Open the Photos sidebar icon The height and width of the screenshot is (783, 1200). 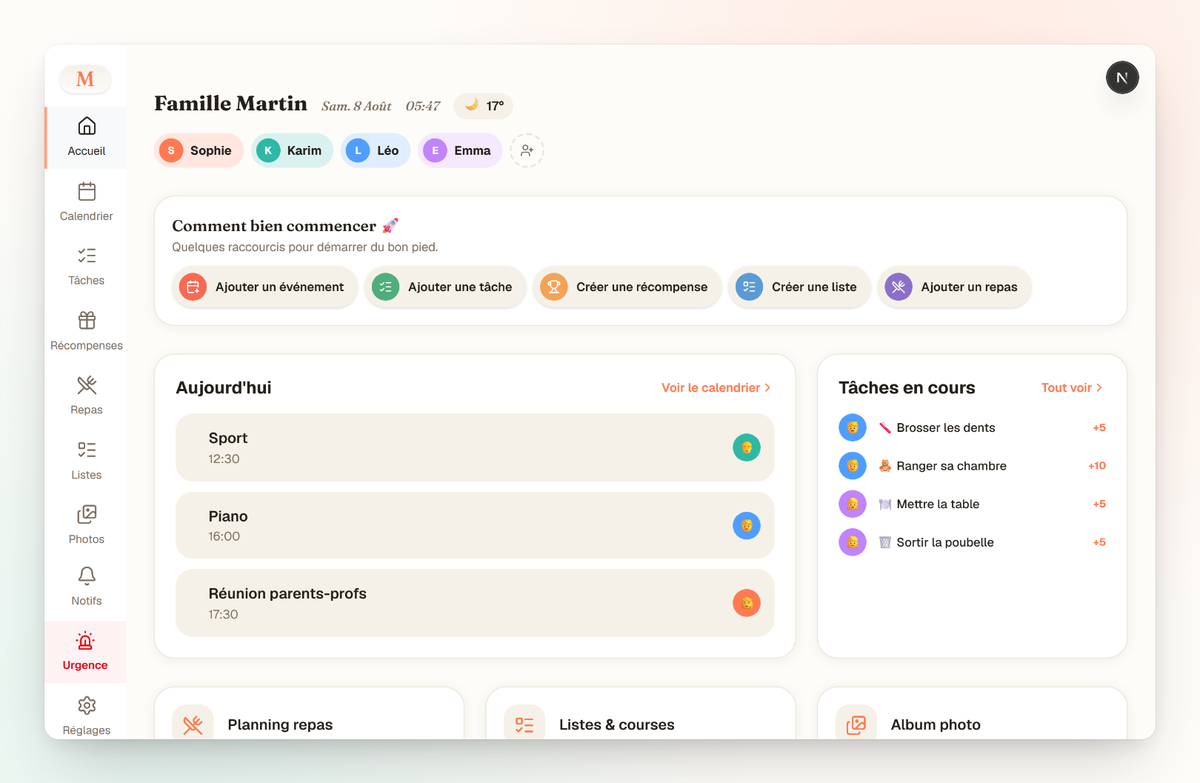click(x=87, y=514)
